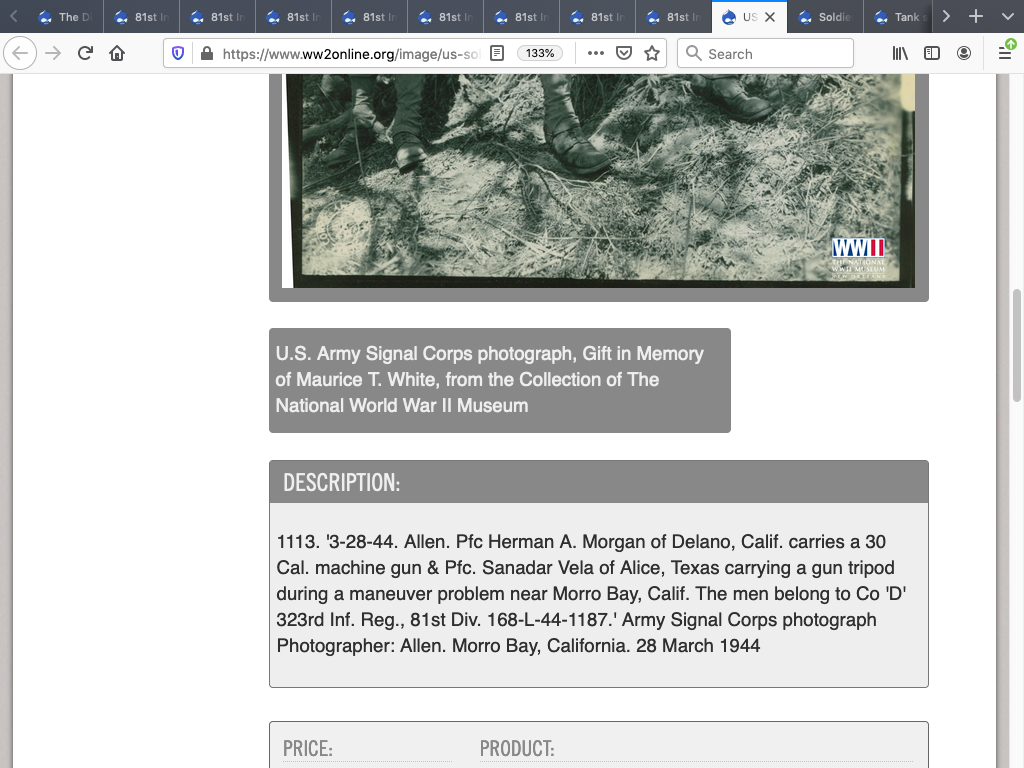Toggle the sidebar panel
The height and width of the screenshot is (768, 1024).
932,53
